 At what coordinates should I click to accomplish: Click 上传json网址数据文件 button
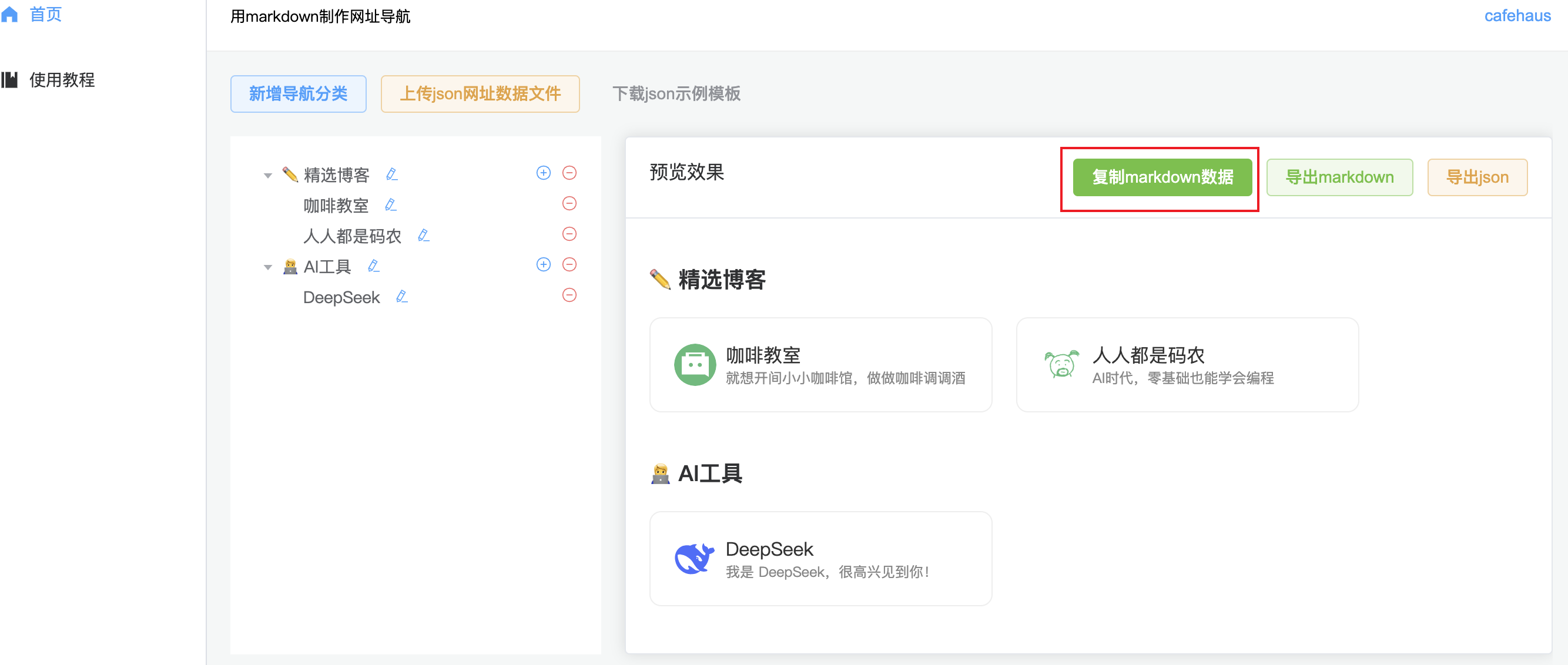[x=480, y=93]
